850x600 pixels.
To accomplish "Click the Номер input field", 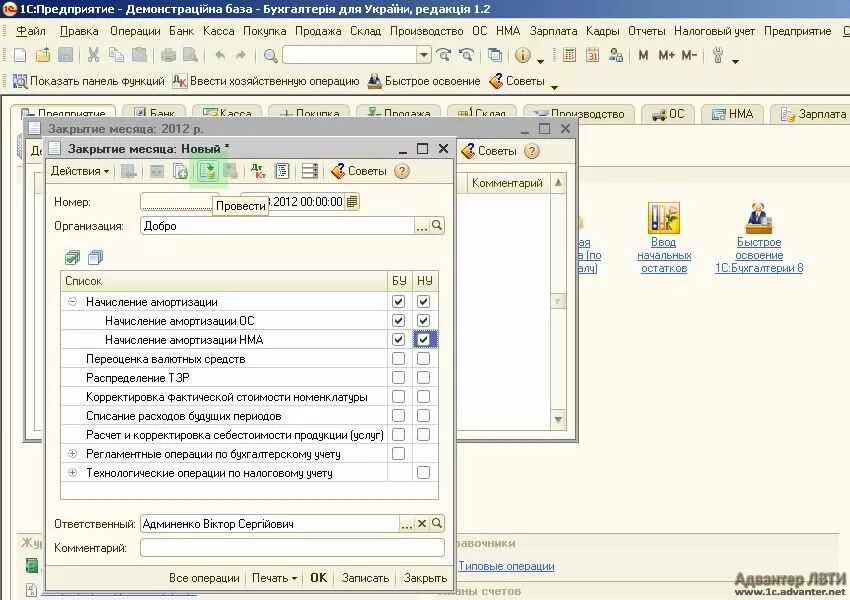I will [x=180, y=202].
